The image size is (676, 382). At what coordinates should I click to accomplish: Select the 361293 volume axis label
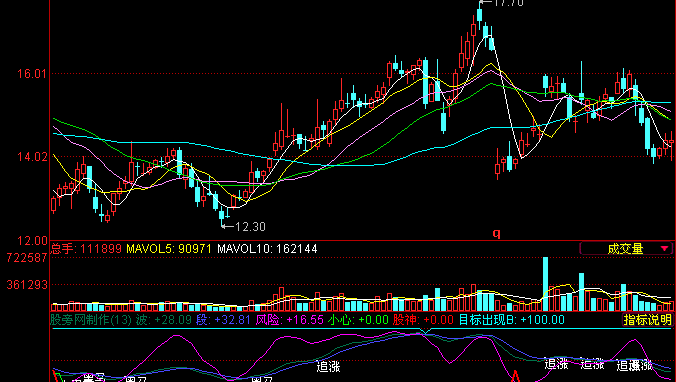click(x=27, y=285)
